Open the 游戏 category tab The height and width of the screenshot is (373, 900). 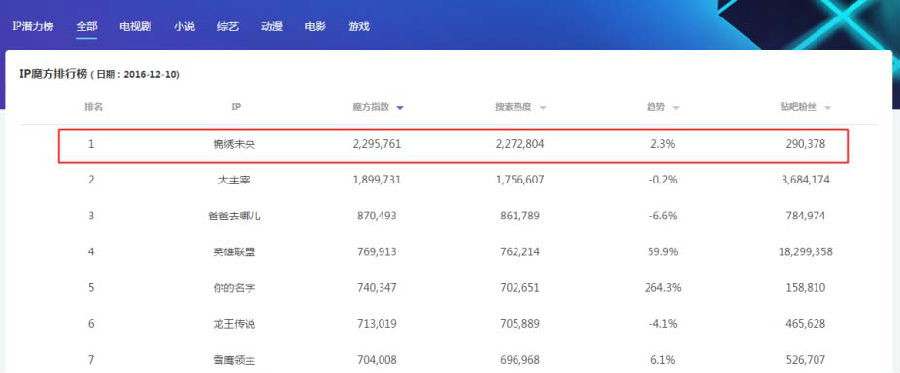(359, 26)
